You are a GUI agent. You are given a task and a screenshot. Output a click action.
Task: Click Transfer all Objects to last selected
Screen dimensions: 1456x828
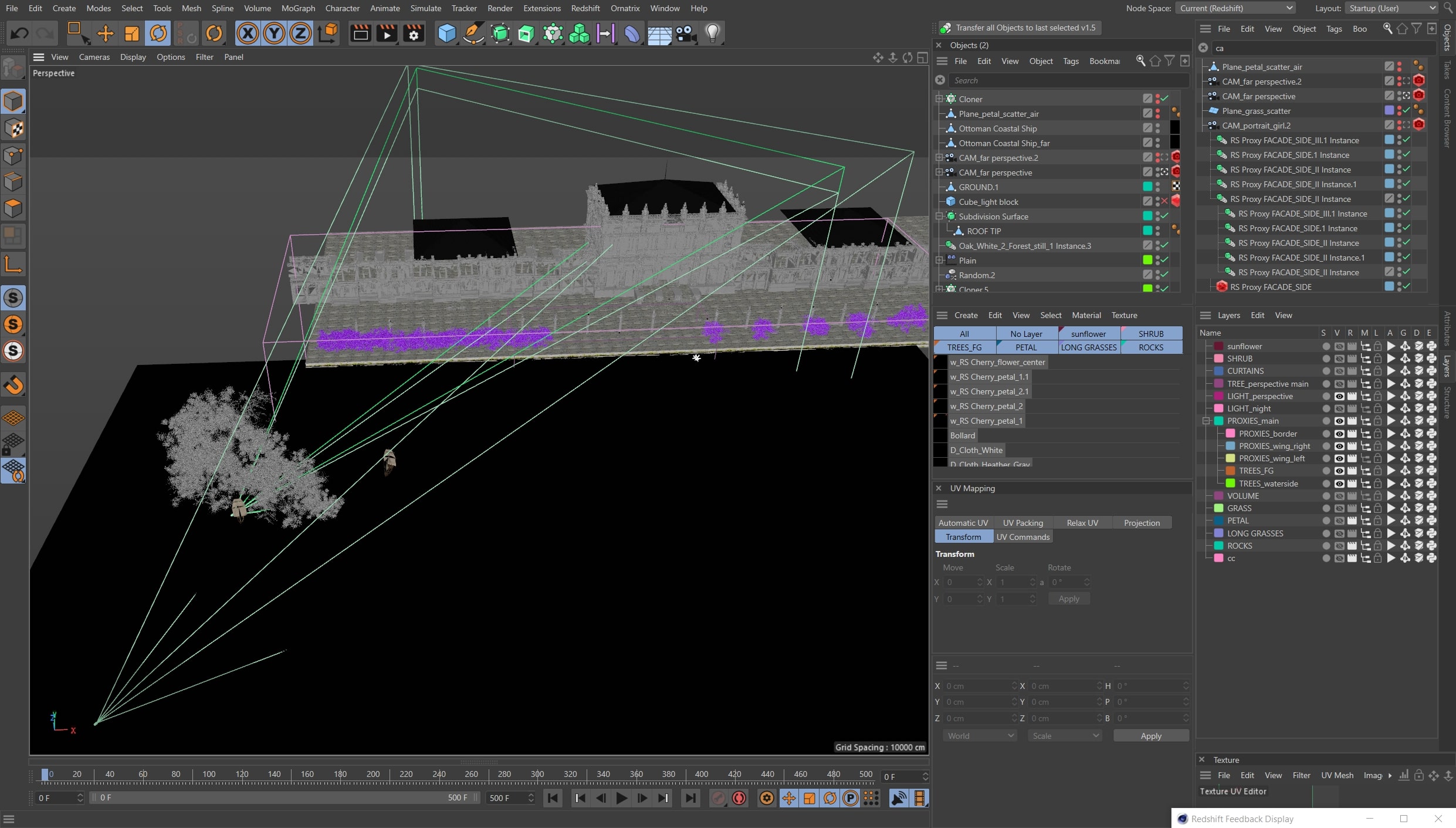[1020, 28]
